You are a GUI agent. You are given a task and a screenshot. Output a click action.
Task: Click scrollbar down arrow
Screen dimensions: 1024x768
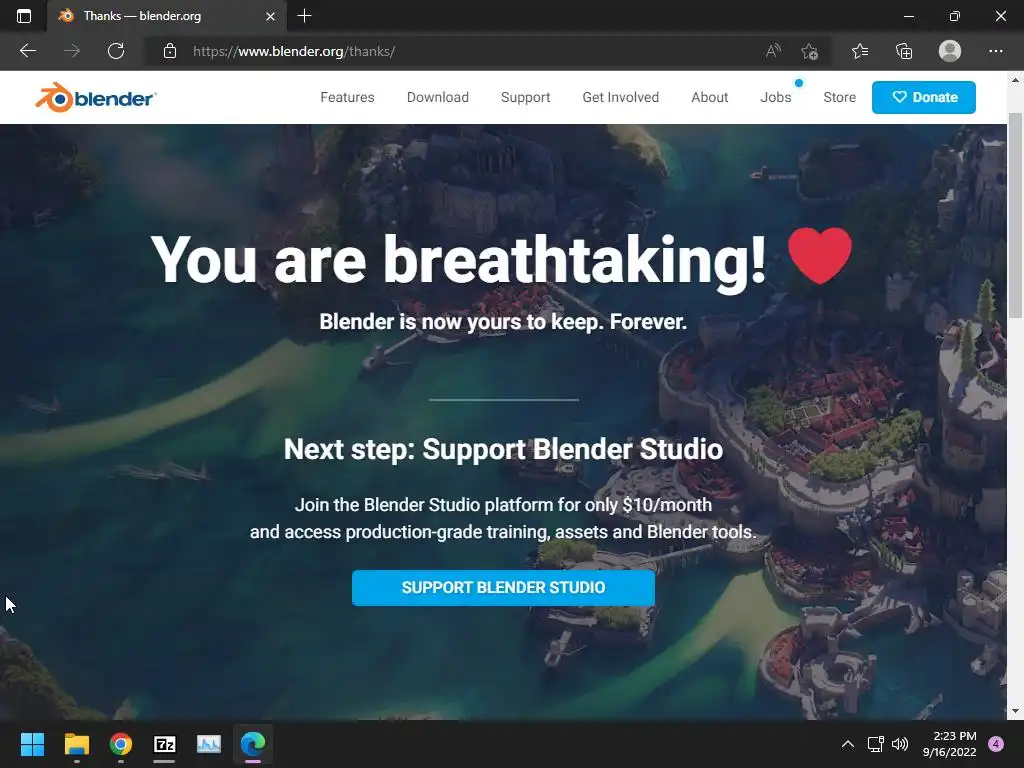[1015, 711]
